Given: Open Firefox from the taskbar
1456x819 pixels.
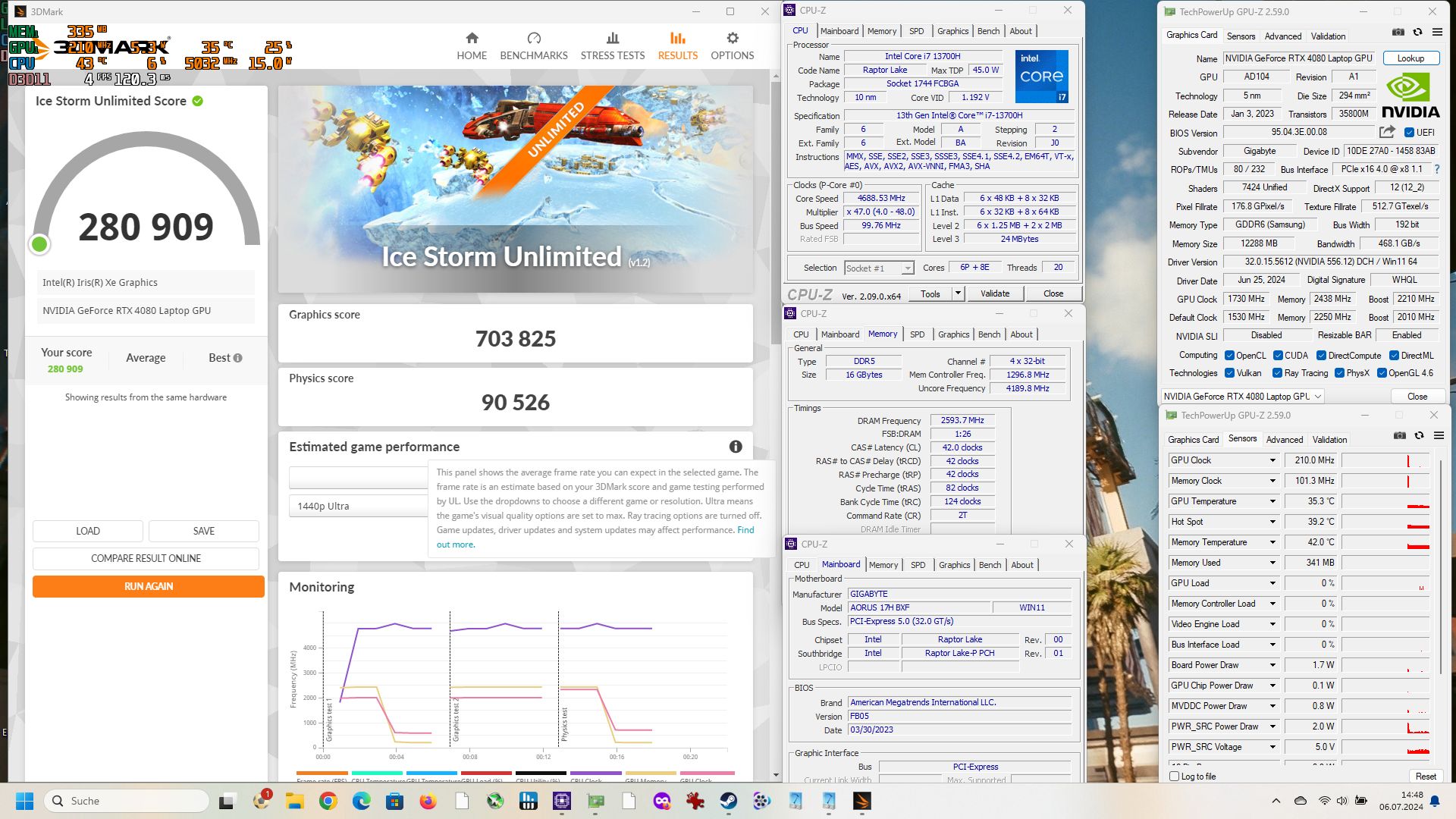Looking at the screenshot, I should 428,801.
